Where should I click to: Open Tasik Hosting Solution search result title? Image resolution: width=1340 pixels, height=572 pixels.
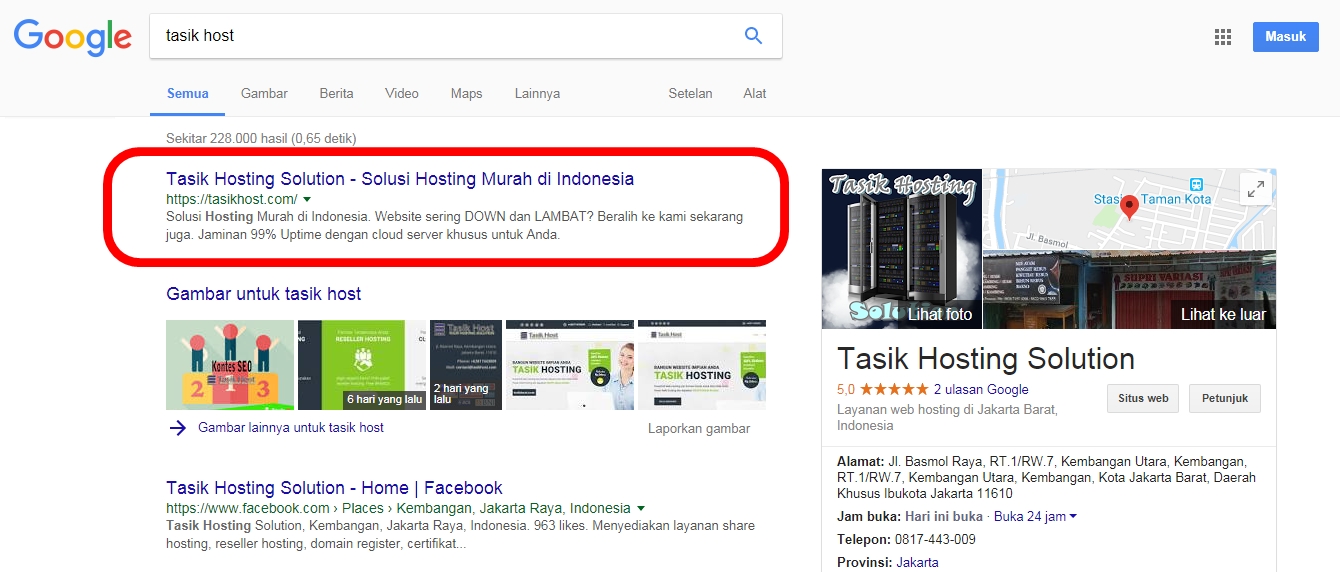click(400, 179)
